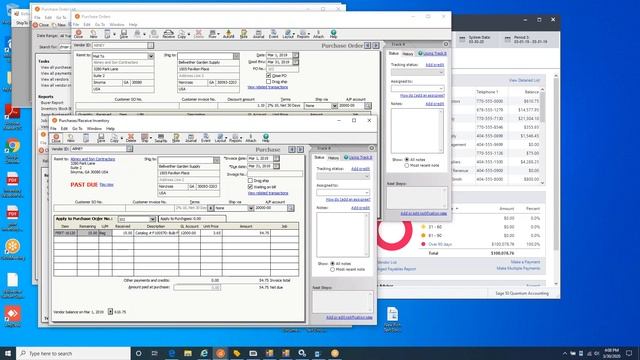Open Abney and Son Contractors vendor link
Viewport: 640px width, 360px height.
(93, 159)
